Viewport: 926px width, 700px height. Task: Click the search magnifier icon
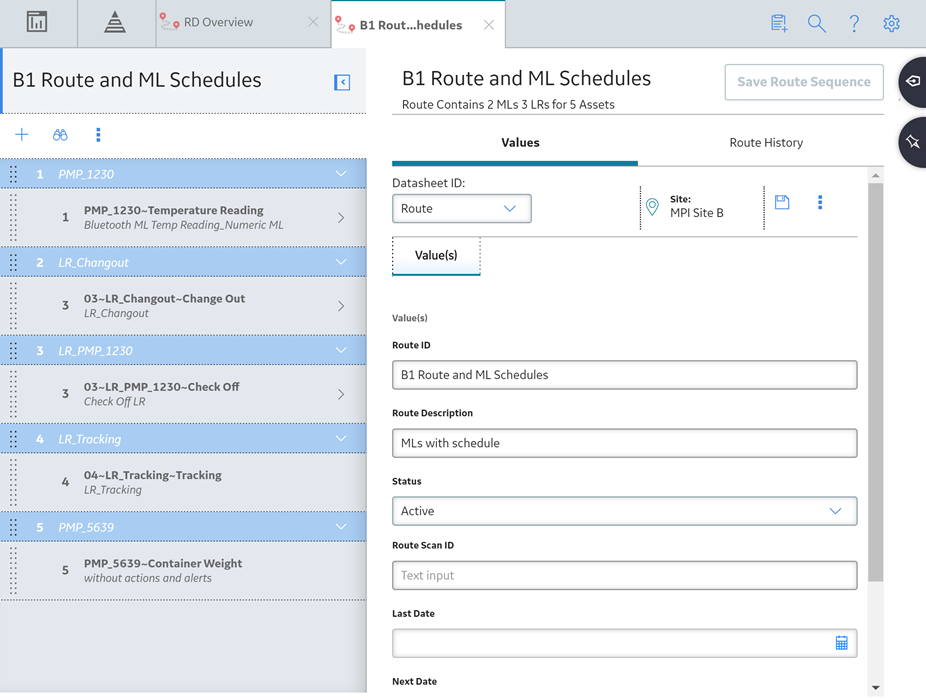pyautogui.click(x=816, y=24)
